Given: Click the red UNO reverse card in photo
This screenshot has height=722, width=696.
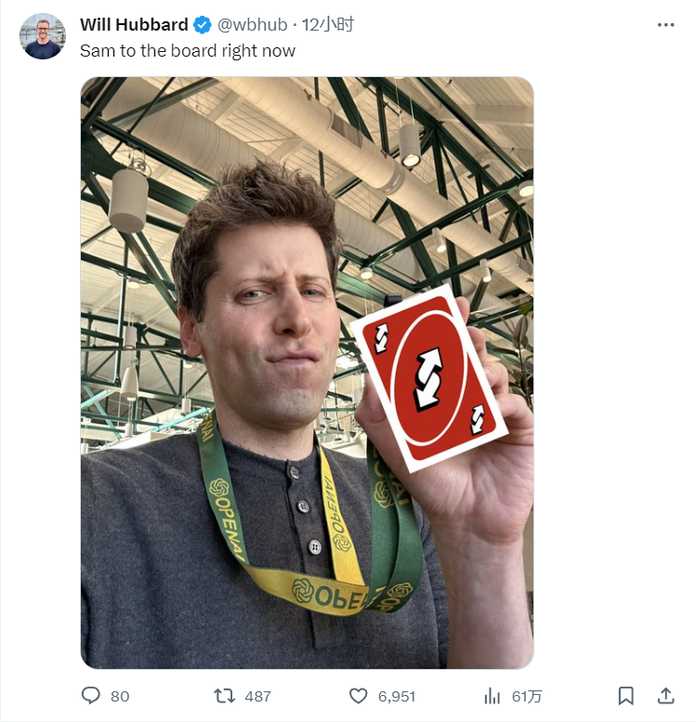Looking at the screenshot, I should pos(429,378).
